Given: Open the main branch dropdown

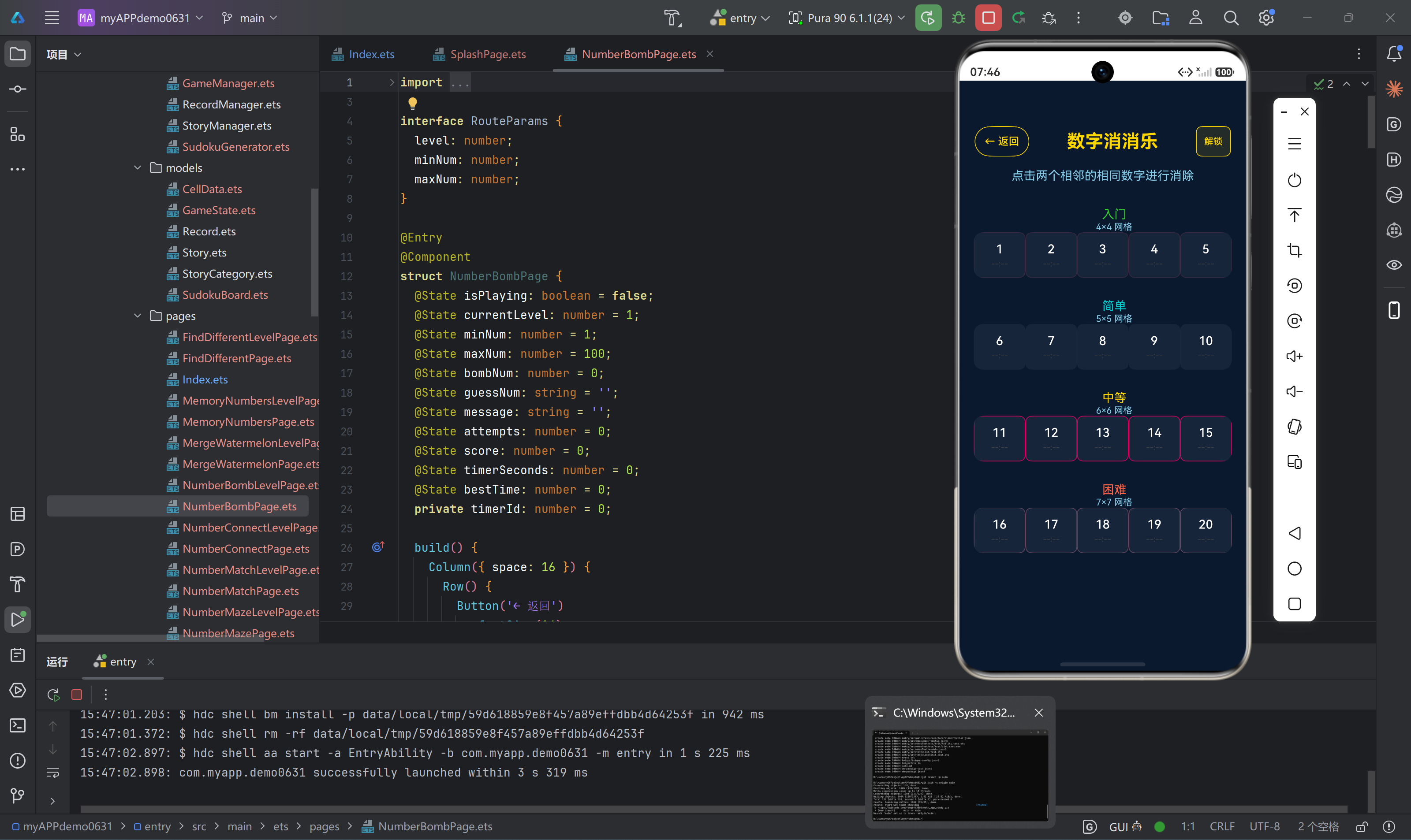Looking at the screenshot, I should click(x=249, y=18).
